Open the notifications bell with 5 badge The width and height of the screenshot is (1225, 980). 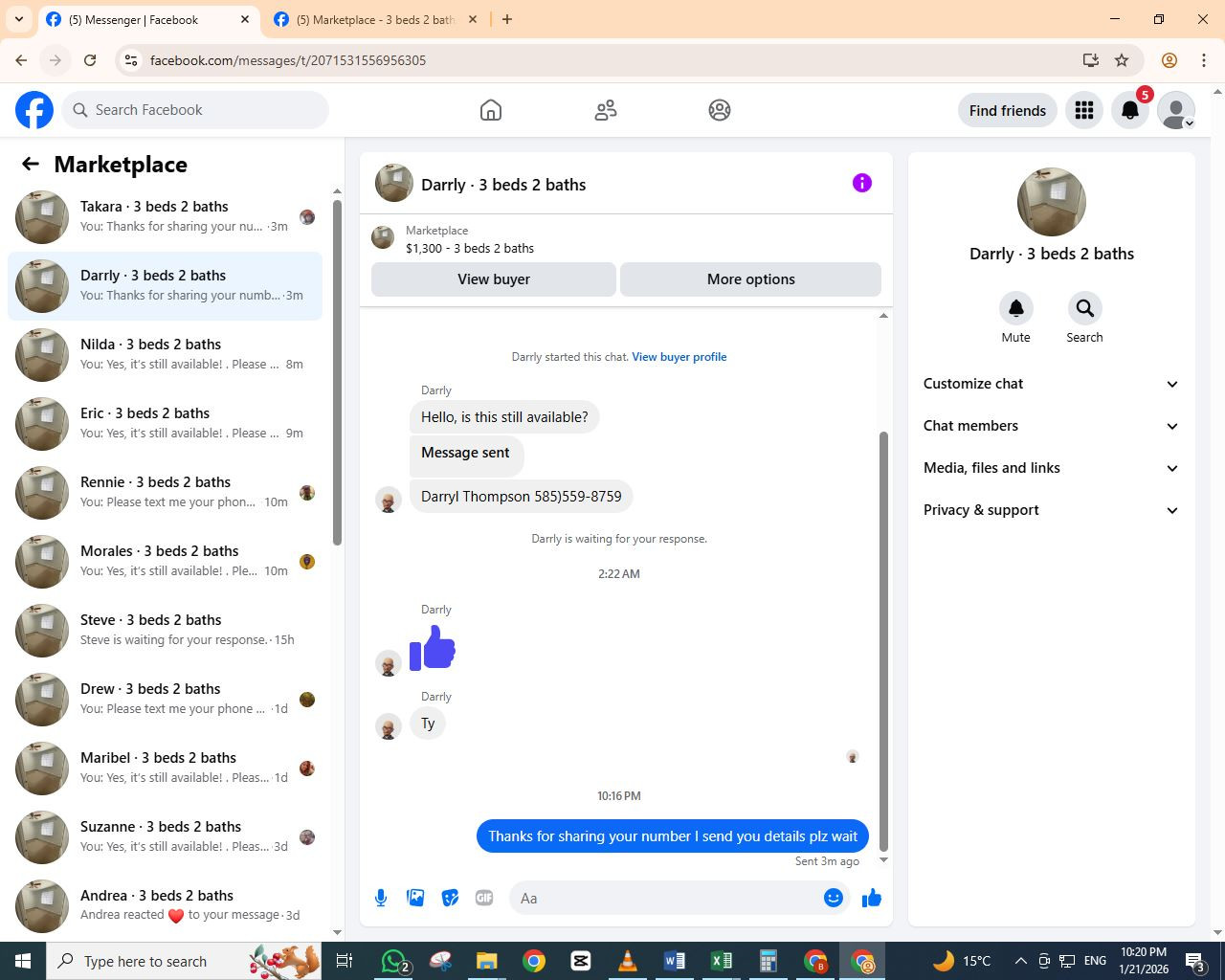(1130, 110)
